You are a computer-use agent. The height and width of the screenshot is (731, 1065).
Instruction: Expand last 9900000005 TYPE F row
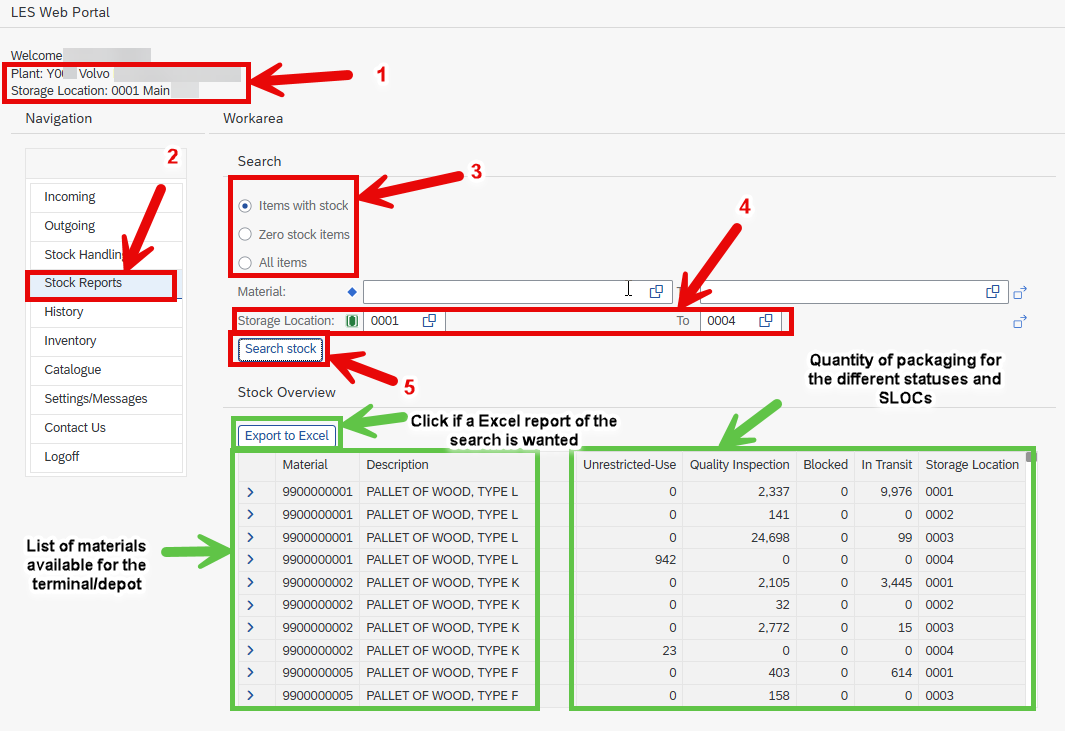251,695
